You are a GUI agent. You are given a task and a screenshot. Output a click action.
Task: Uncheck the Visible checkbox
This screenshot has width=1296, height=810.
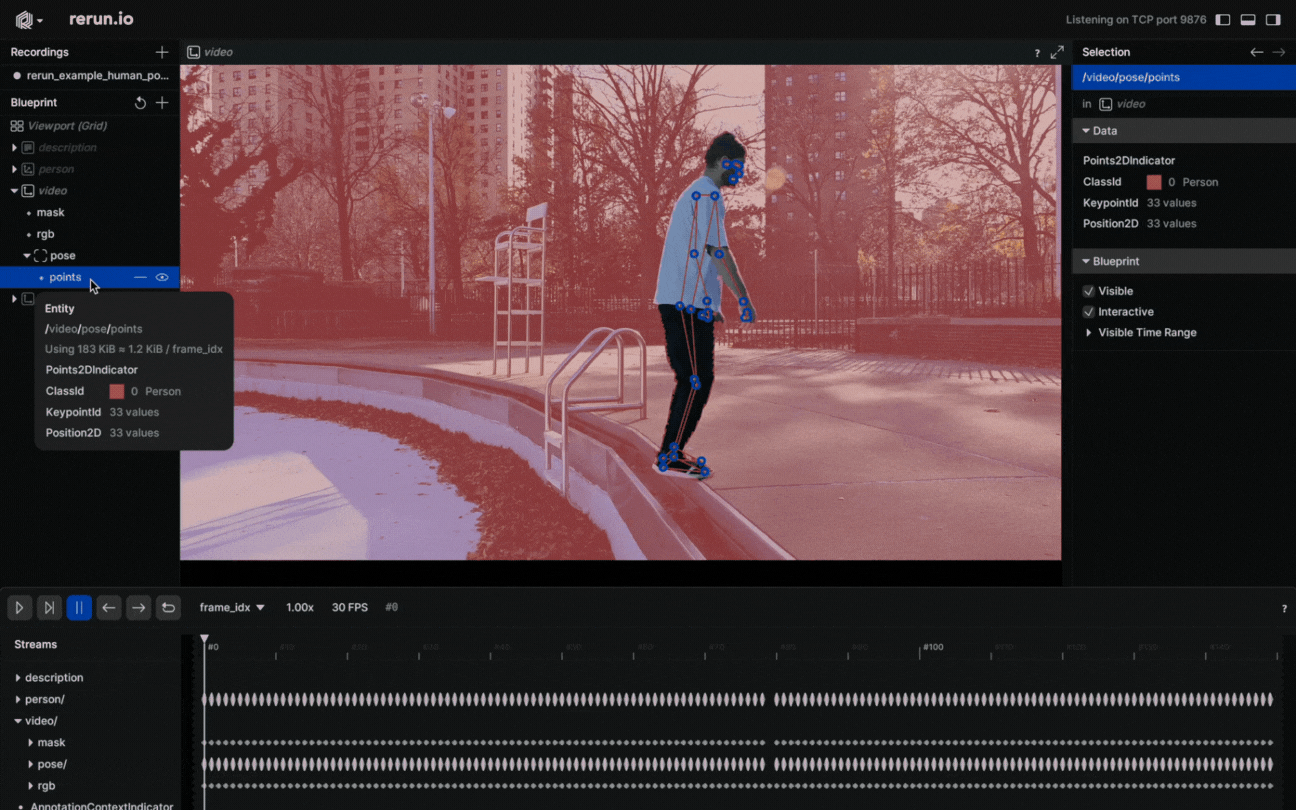point(1089,291)
